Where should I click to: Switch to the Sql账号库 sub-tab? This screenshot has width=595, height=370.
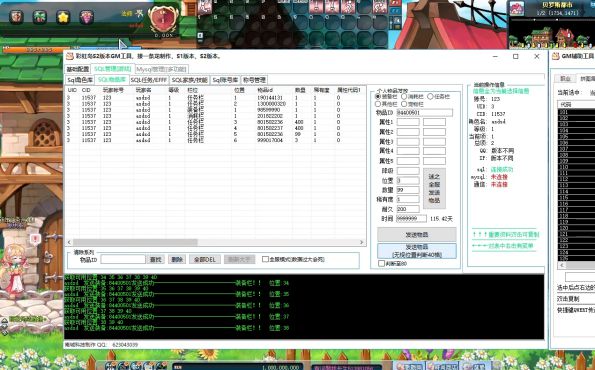(225, 80)
